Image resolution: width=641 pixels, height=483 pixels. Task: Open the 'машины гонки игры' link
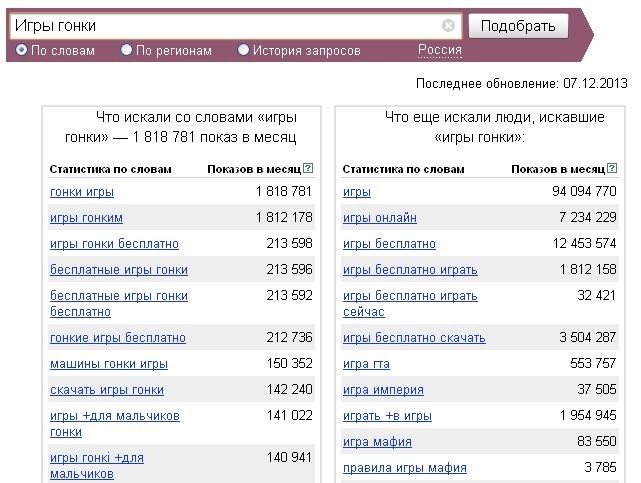point(109,364)
